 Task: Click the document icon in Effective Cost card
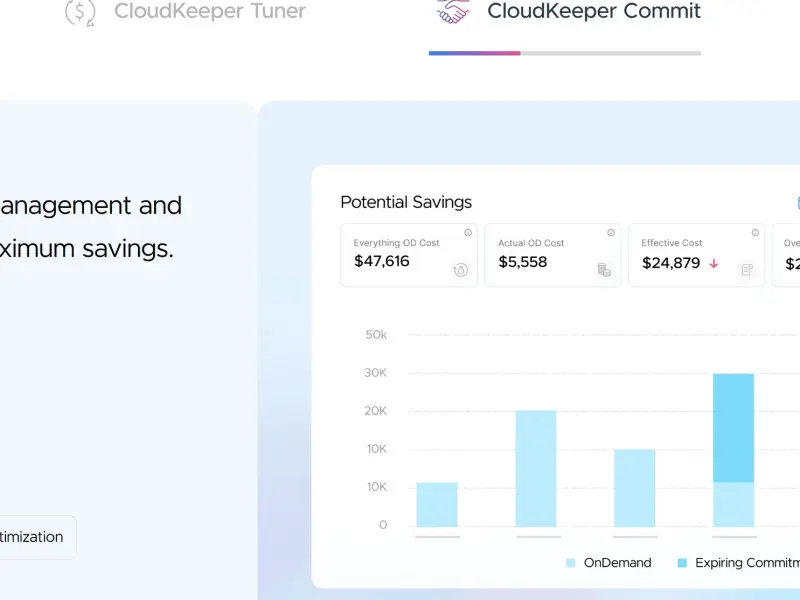point(747,269)
